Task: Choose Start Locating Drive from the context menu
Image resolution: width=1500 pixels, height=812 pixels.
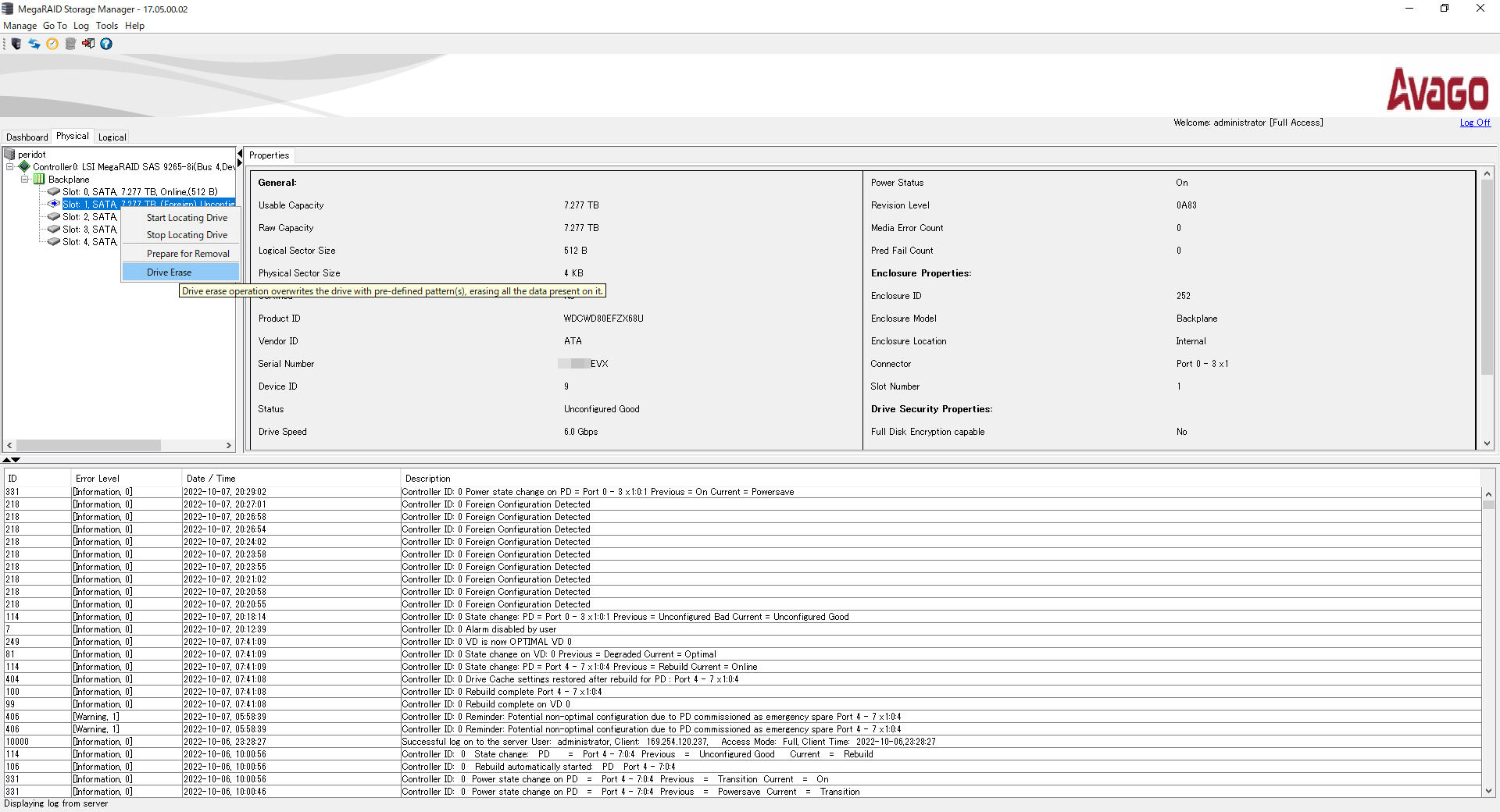Action: click(x=180, y=218)
